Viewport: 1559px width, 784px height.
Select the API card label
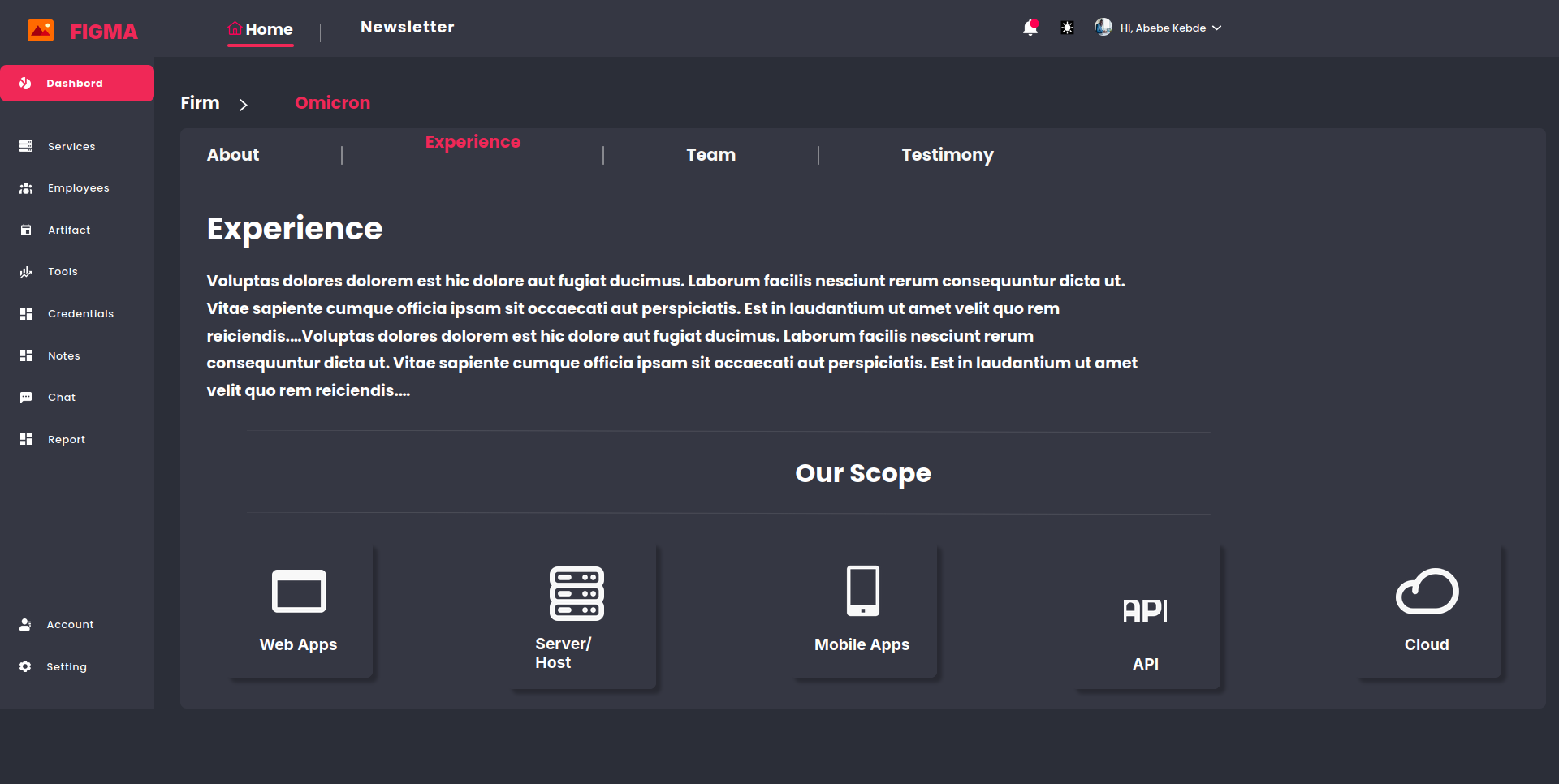coord(1146,664)
